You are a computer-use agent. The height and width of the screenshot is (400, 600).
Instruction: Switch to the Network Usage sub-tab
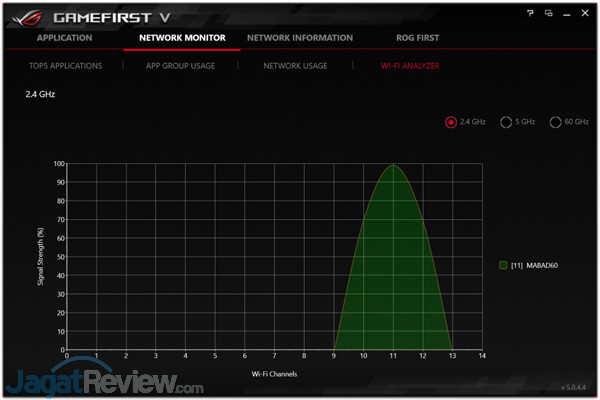click(x=295, y=66)
